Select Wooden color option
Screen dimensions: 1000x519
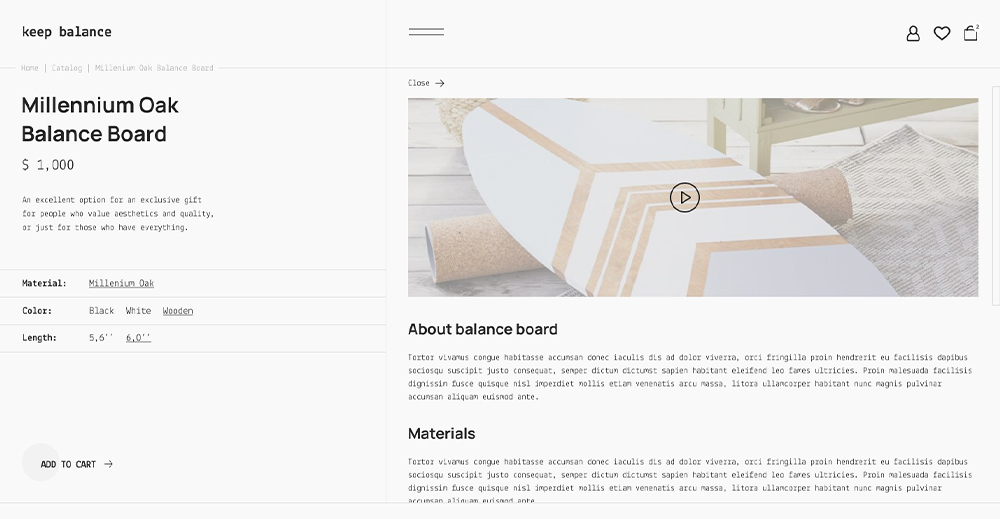point(178,311)
